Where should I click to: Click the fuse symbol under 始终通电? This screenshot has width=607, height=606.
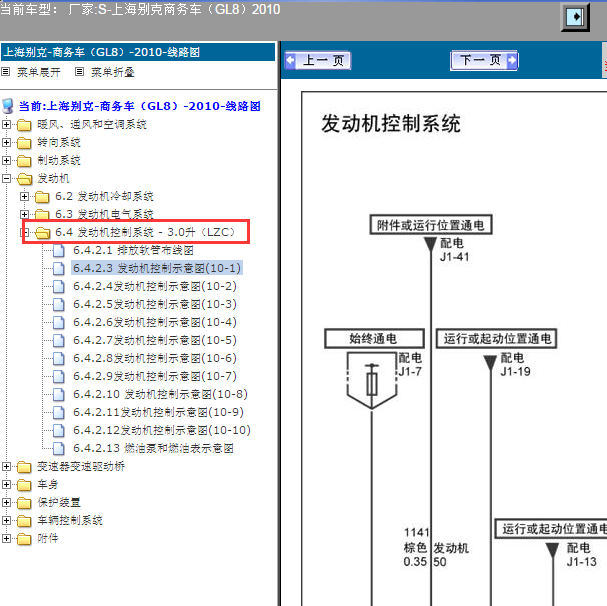click(x=372, y=380)
